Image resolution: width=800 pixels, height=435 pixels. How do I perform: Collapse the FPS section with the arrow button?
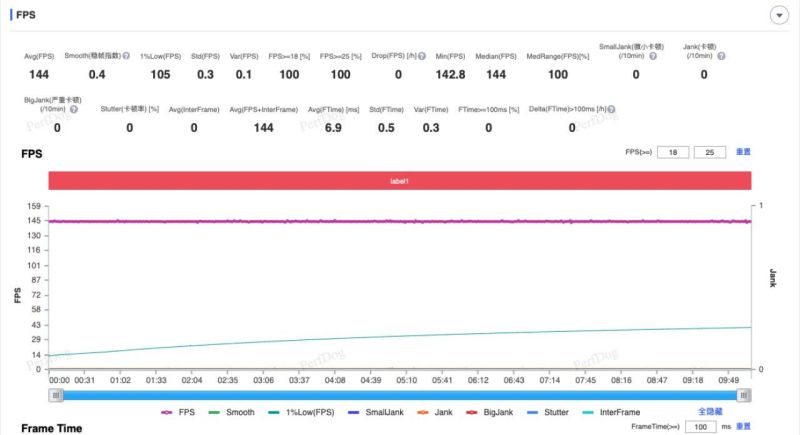click(778, 15)
